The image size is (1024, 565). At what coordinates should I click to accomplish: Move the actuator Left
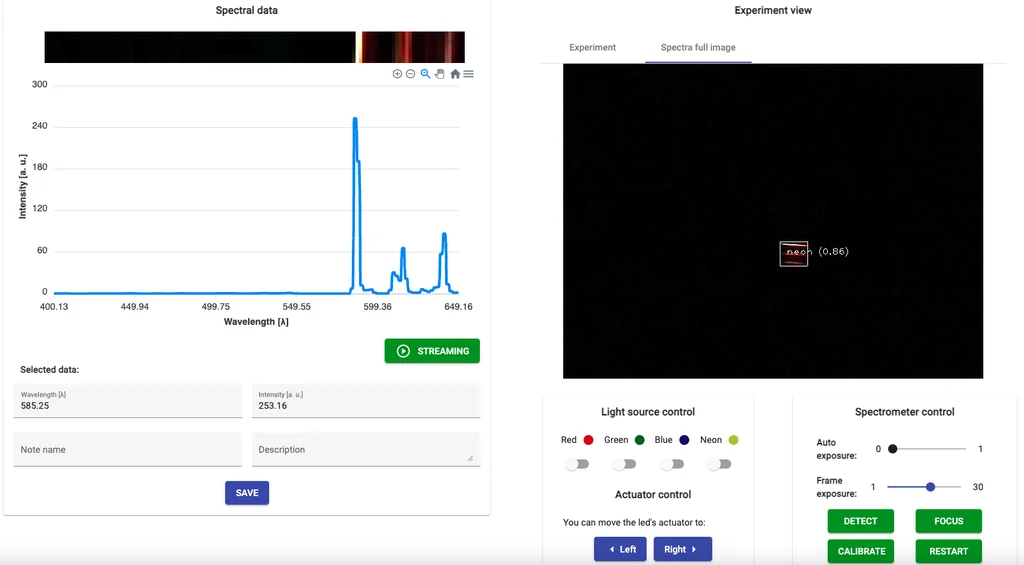click(x=620, y=549)
